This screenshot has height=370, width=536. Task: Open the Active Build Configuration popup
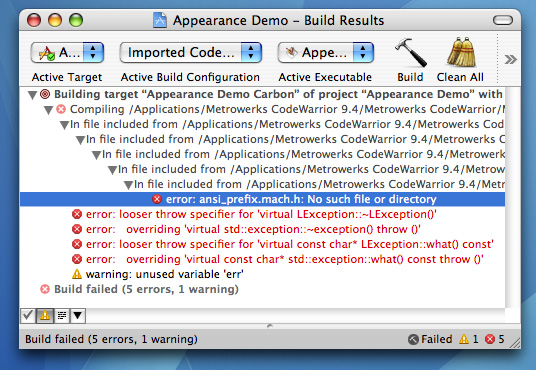pos(191,52)
